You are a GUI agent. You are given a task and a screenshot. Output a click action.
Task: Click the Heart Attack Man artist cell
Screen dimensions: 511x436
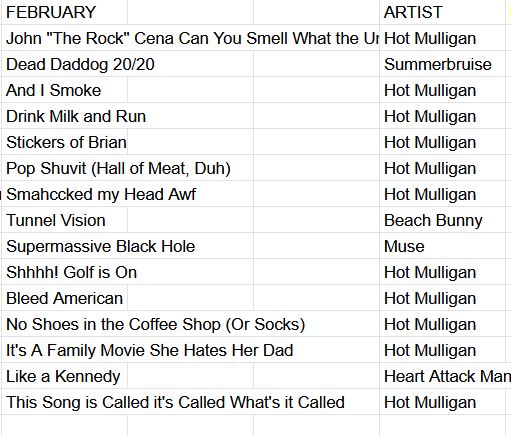tap(442, 376)
